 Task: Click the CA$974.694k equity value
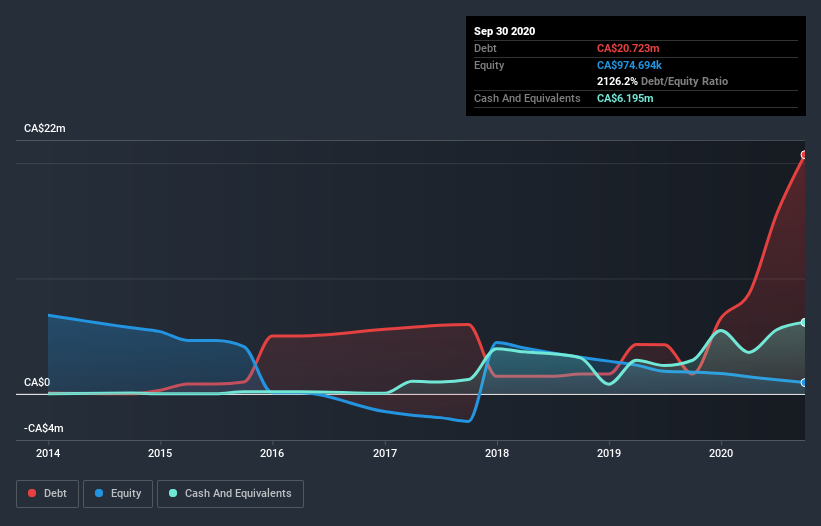coord(629,65)
